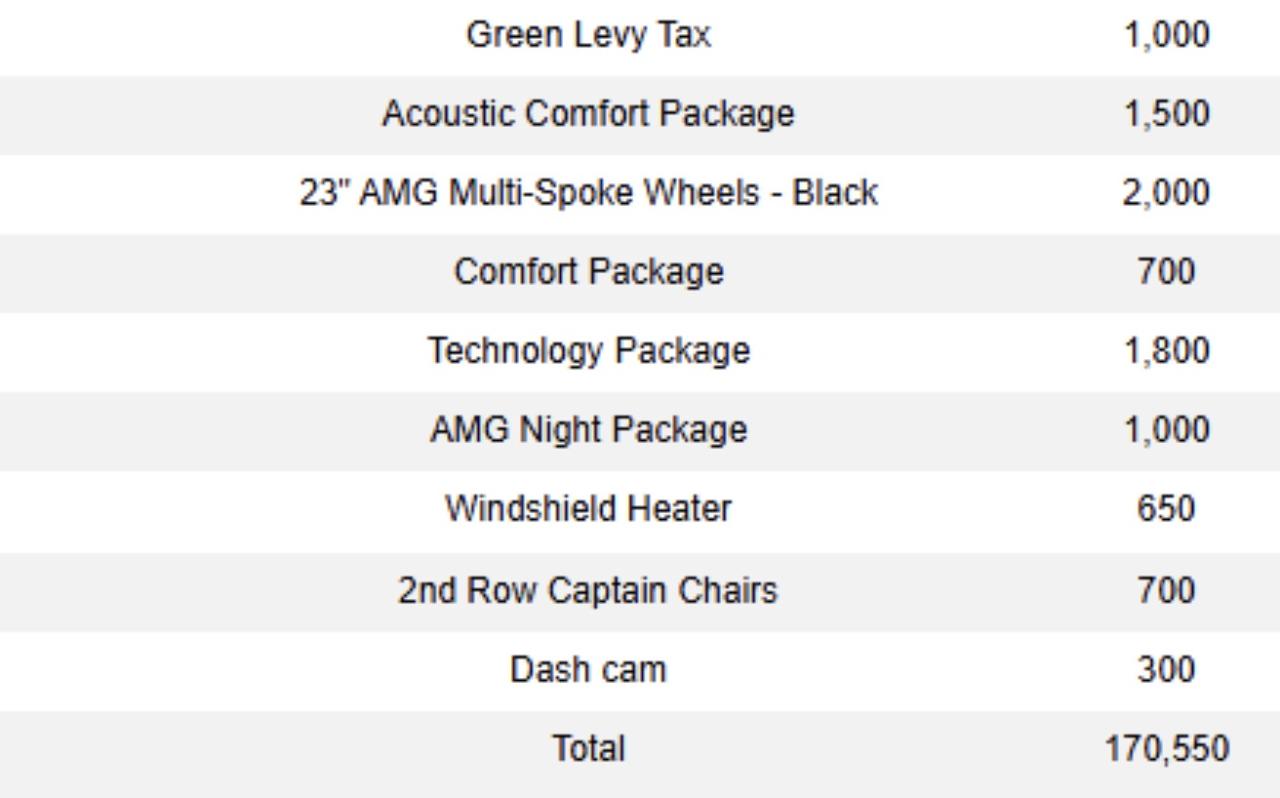Select the 300 Dash cam price
Screen dimensions: 1280x798
[x=1165, y=669]
